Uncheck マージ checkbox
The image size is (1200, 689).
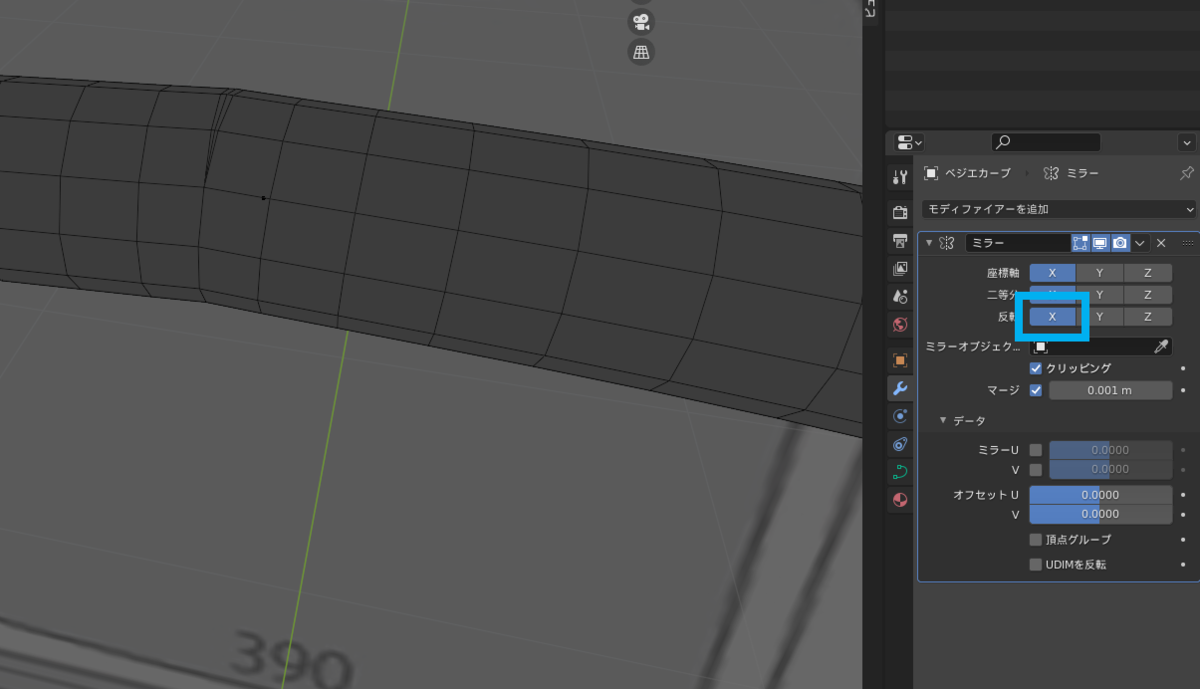click(1036, 390)
